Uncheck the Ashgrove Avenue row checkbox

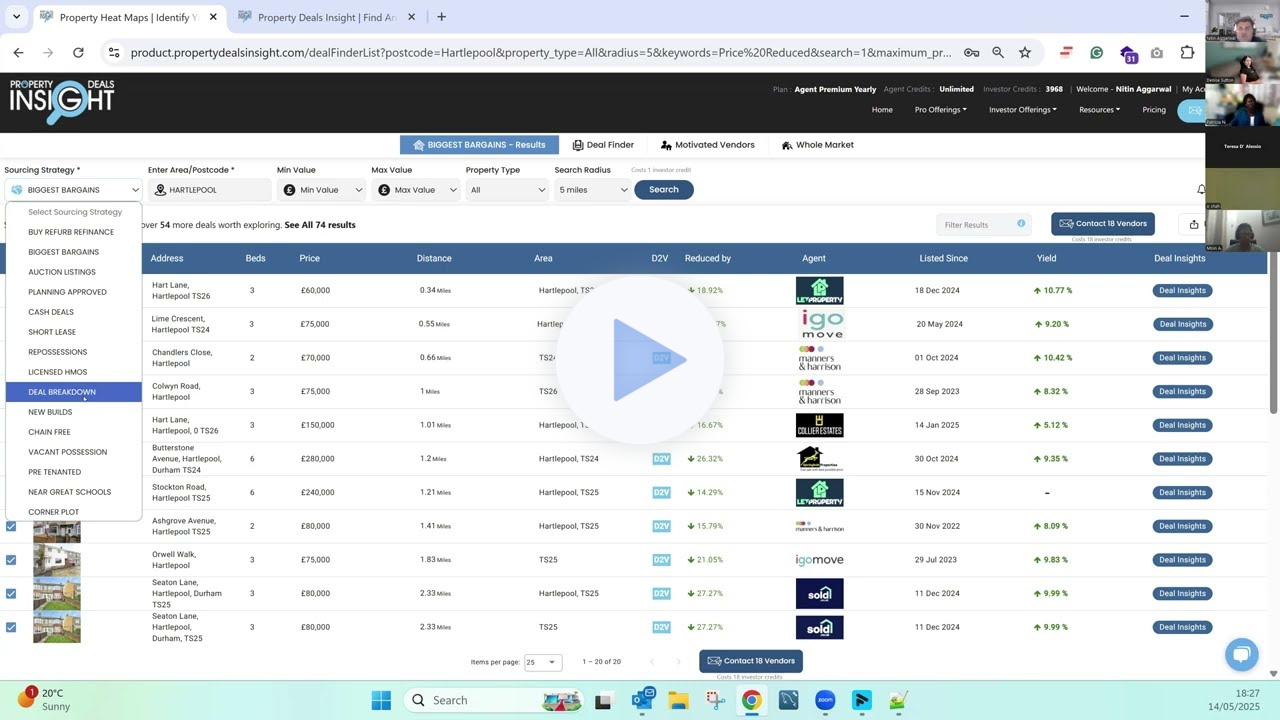coord(11,526)
